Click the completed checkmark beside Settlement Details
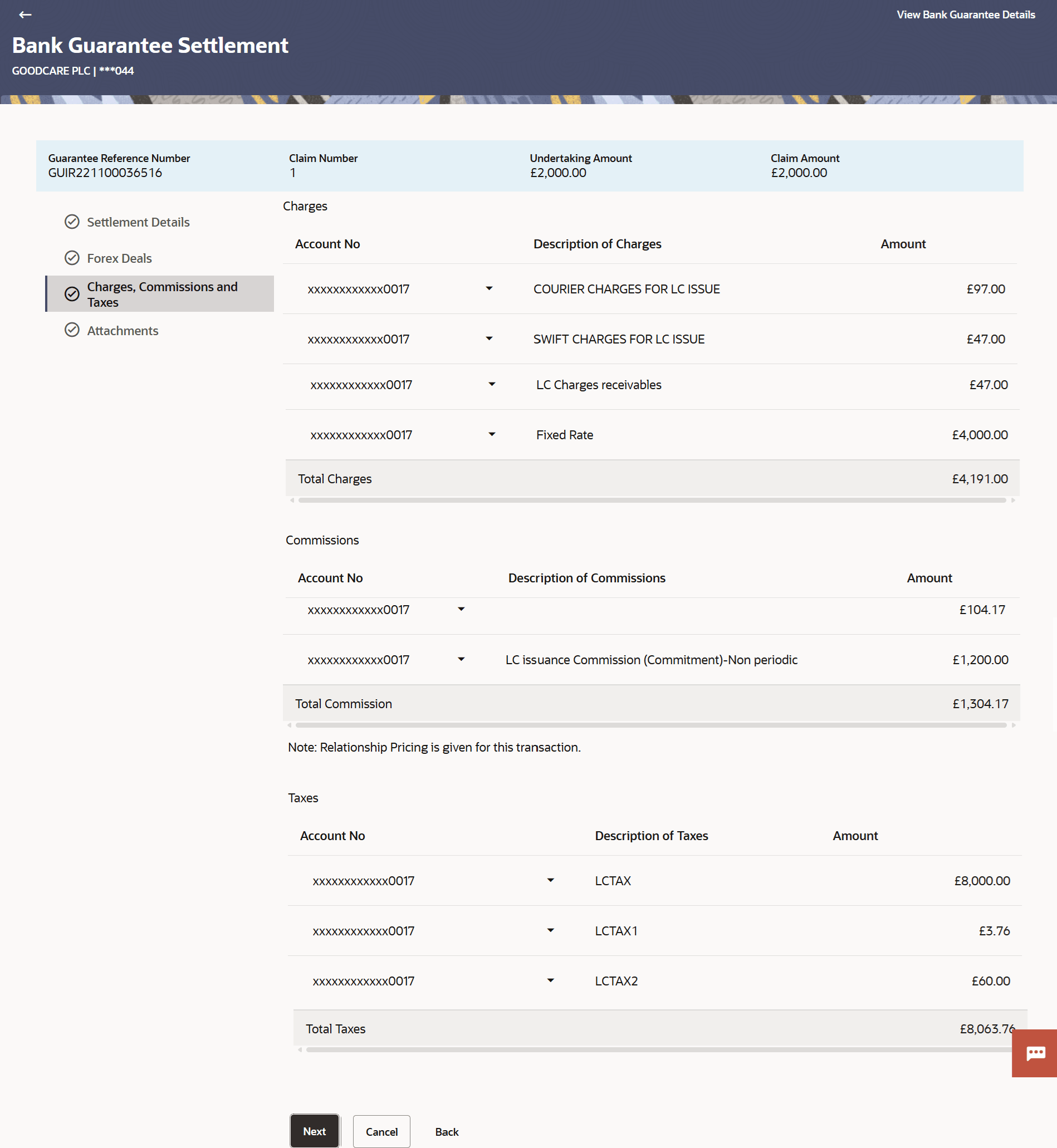The height and width of the screenshot is (1148, 1057). tap(72, 222)
